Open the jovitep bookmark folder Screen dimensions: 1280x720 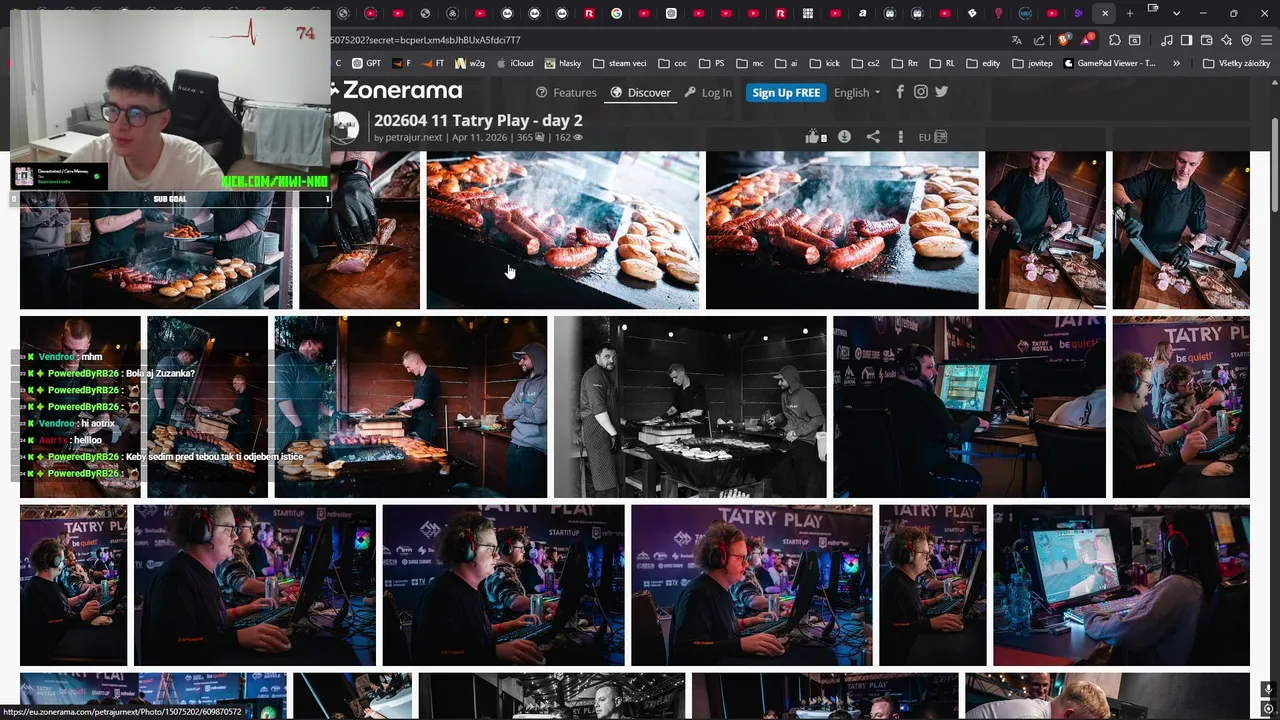tap(1032, 63)
